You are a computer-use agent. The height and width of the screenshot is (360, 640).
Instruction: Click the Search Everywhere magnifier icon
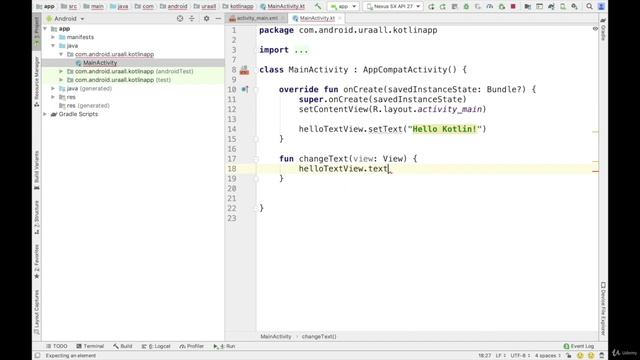[x=589, y=7]
